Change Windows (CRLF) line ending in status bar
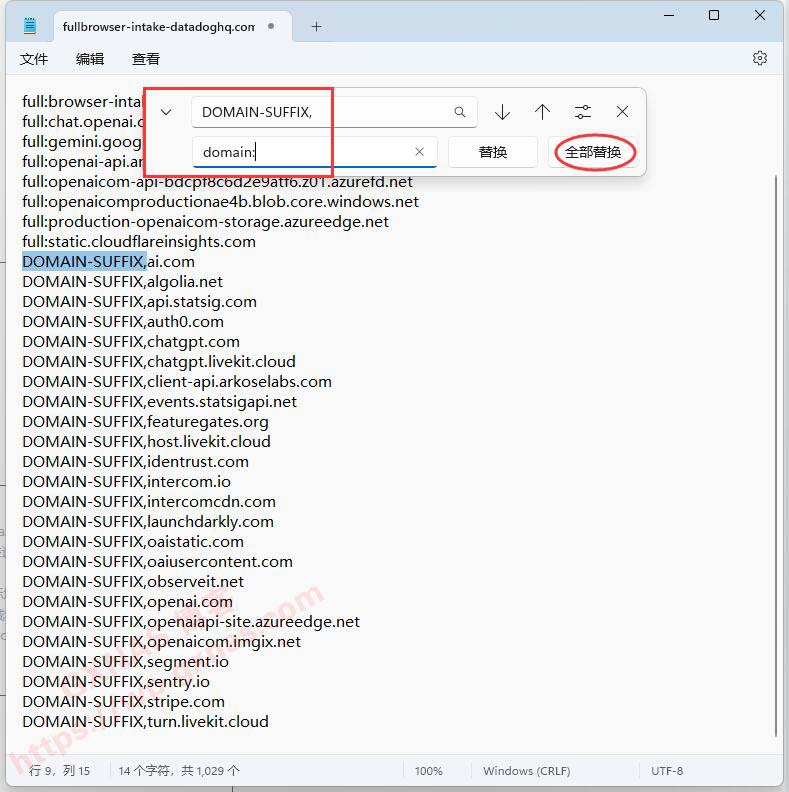Image resolution: width=789 pixels, height=792 pixels. (x=529, y=771)
